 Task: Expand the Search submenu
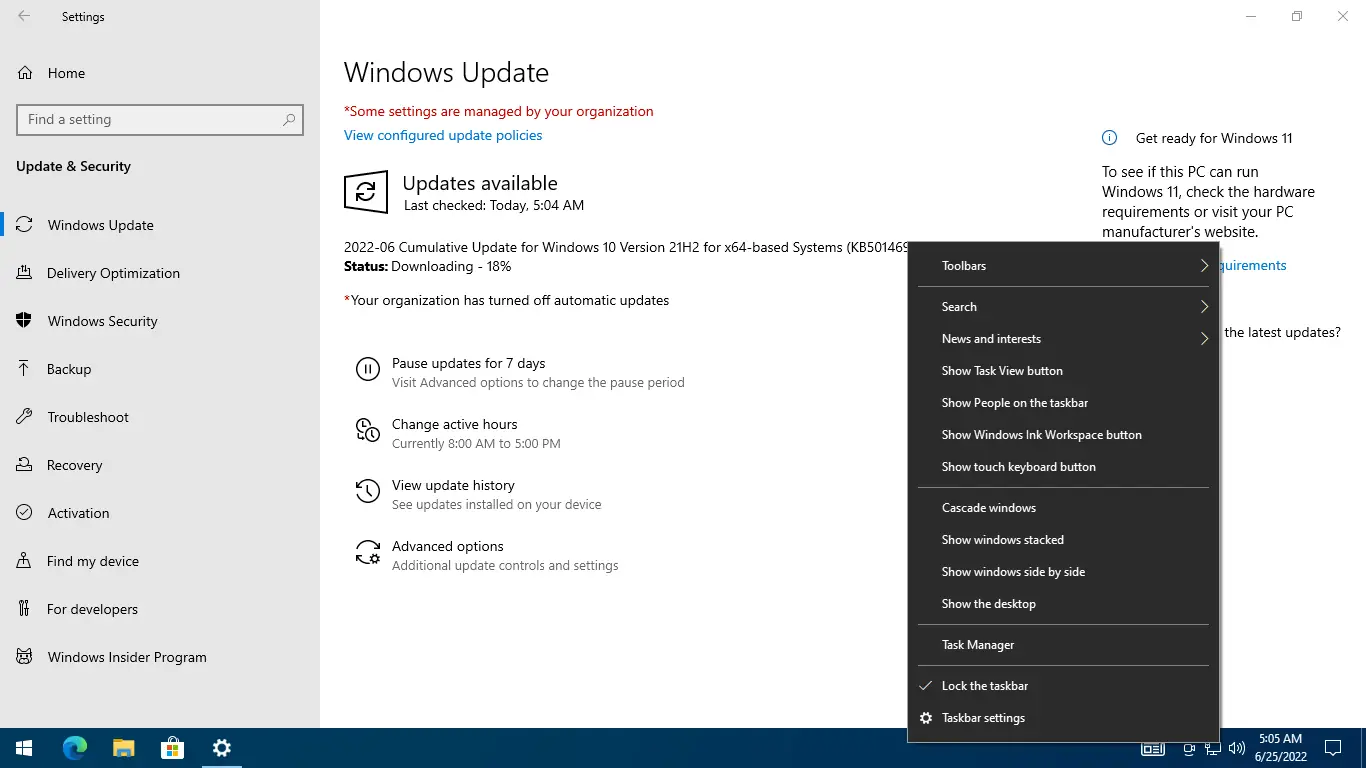click(x=1063, y=307)
